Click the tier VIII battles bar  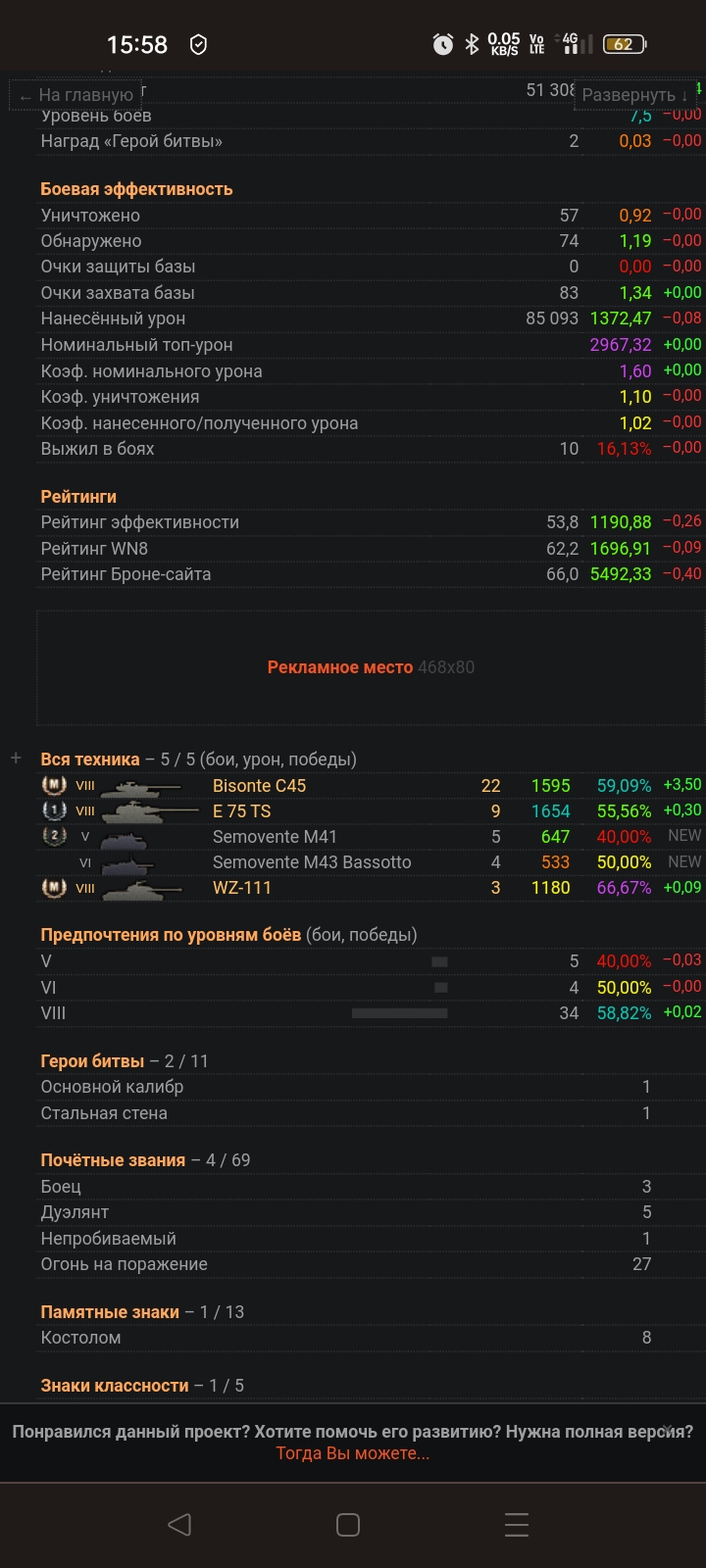point(399,1013)
